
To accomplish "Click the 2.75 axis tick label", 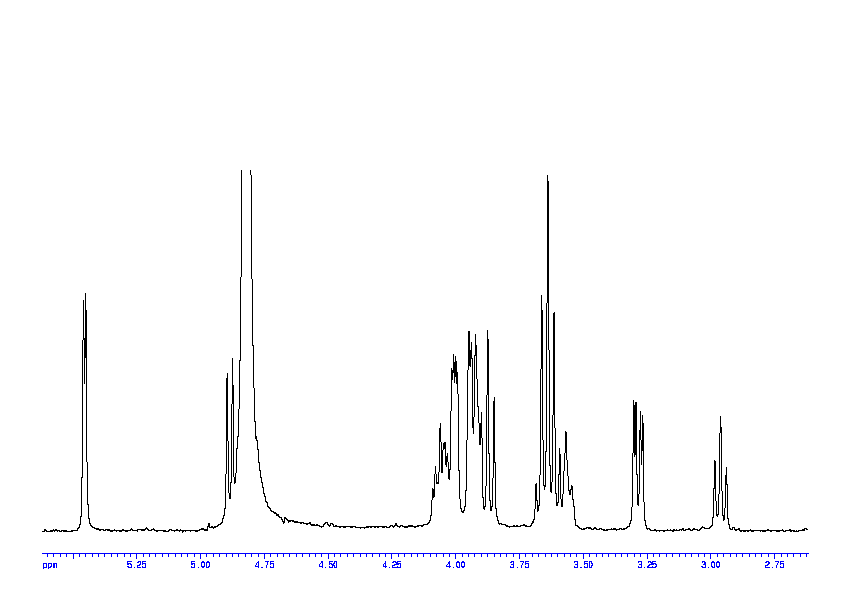I will pos(774,565).
